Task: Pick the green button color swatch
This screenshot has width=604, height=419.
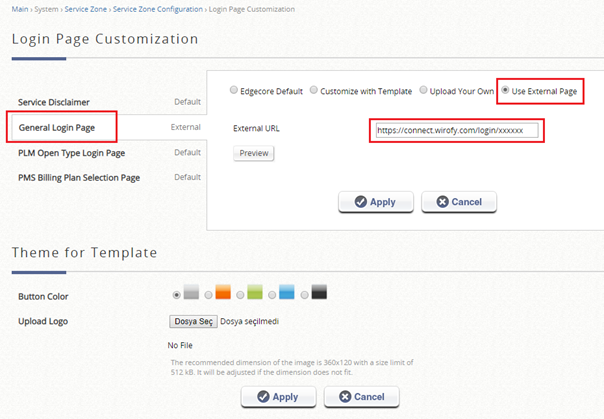Action: [254, 293]
